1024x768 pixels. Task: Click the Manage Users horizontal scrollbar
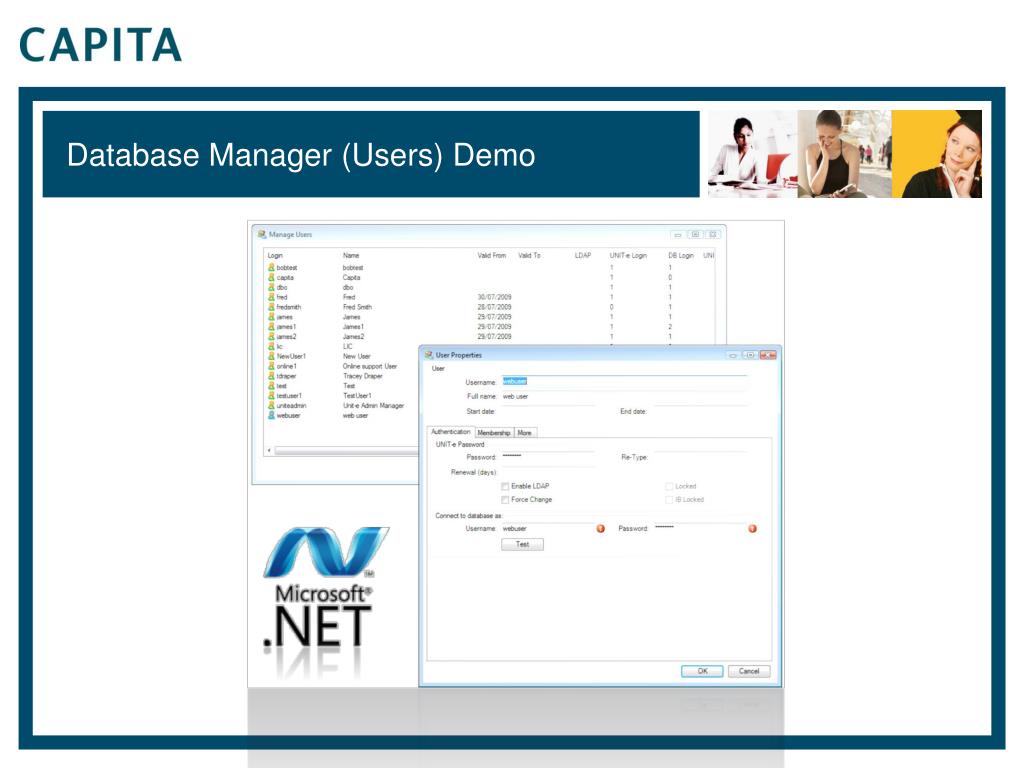[346, 451]
